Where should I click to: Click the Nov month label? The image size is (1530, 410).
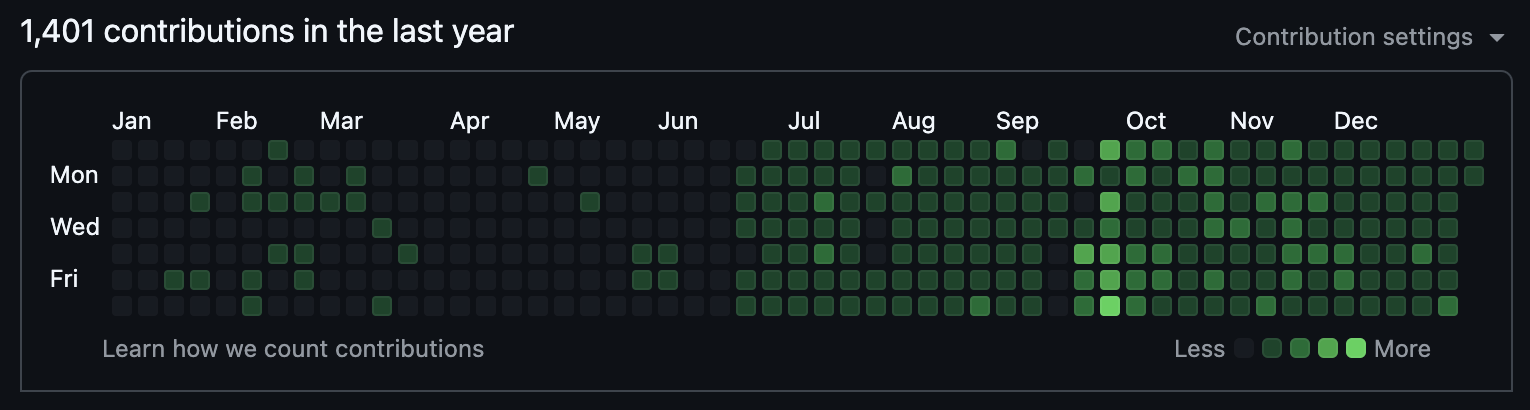(1252, 121)
